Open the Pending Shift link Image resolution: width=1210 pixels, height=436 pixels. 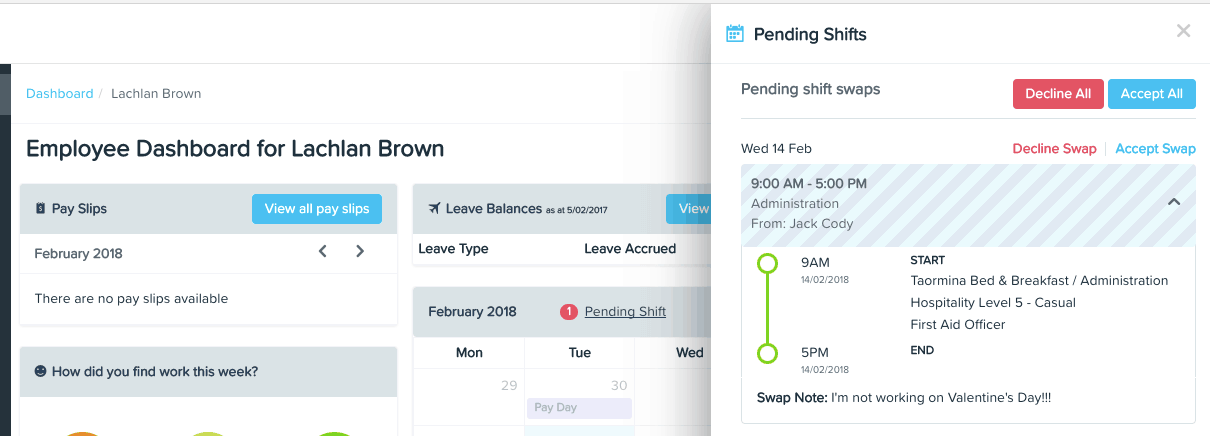tap(625, 312)
